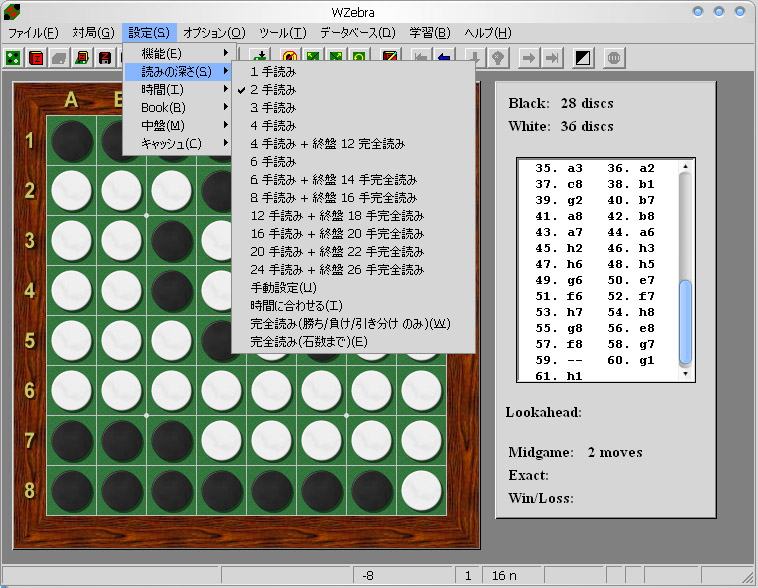
Task: Select move 60. g1 in move list
Action: 631,360
